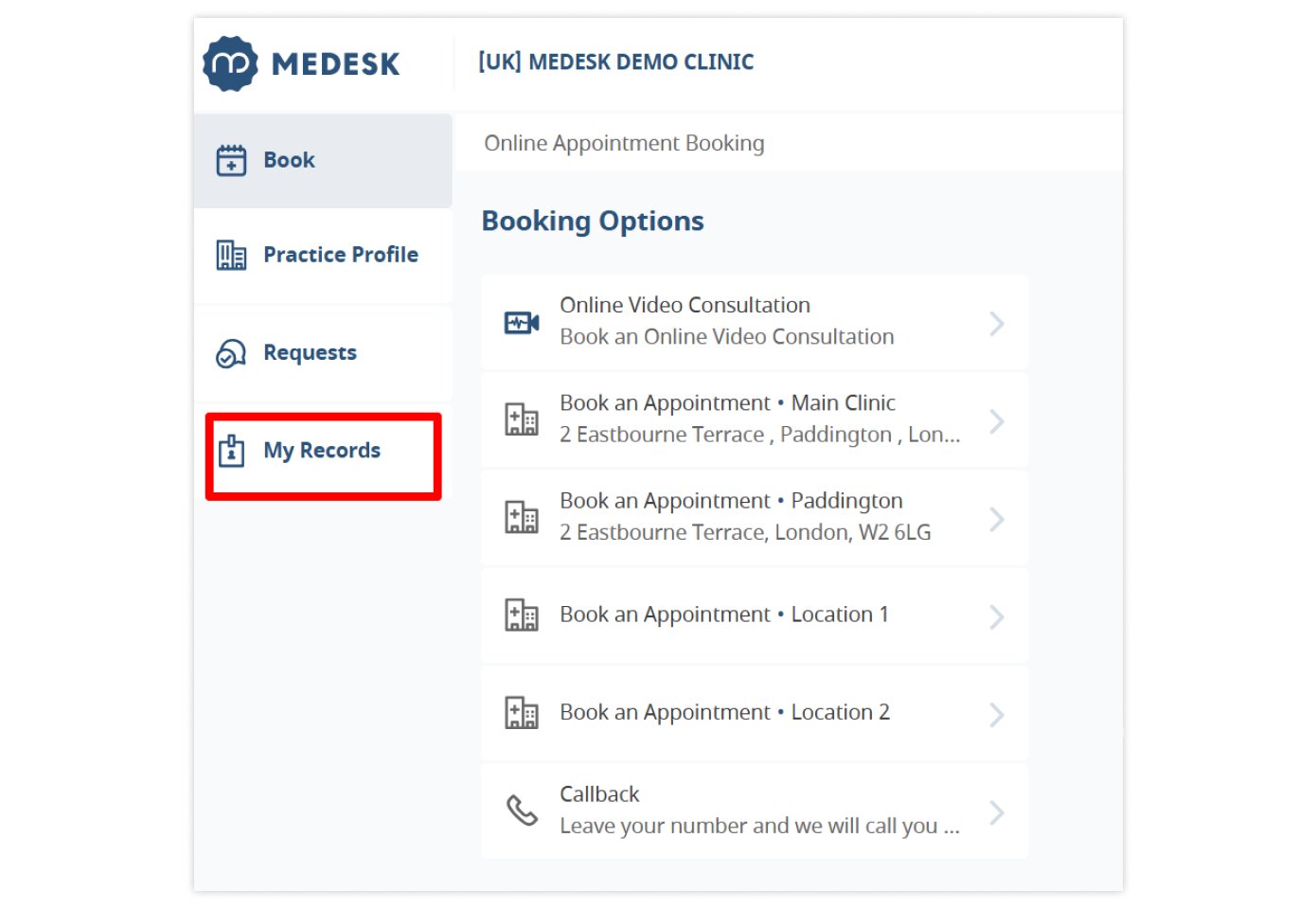
Task: Click the 'Booking Options' heading
Action: click(593, 222)
